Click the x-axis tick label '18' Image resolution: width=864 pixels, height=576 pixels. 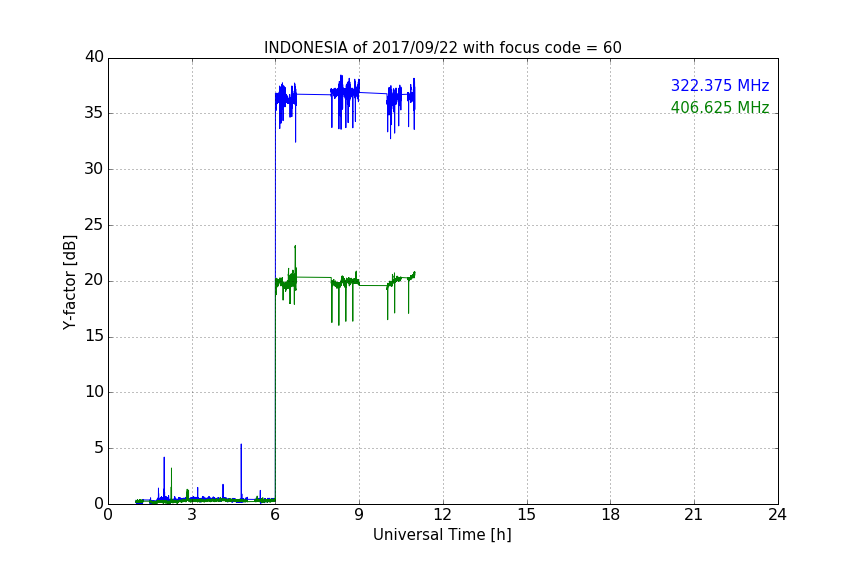tap(611, 515)
